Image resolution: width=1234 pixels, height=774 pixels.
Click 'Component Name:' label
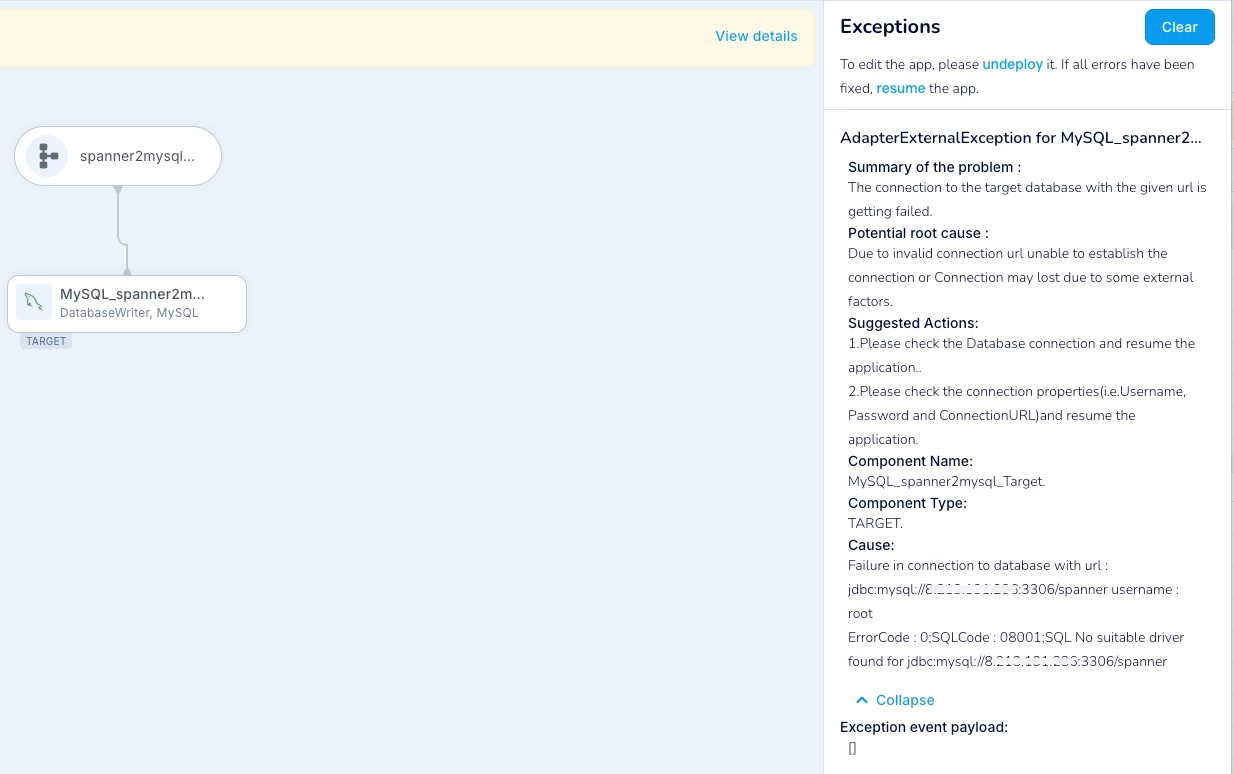(910, 461)
